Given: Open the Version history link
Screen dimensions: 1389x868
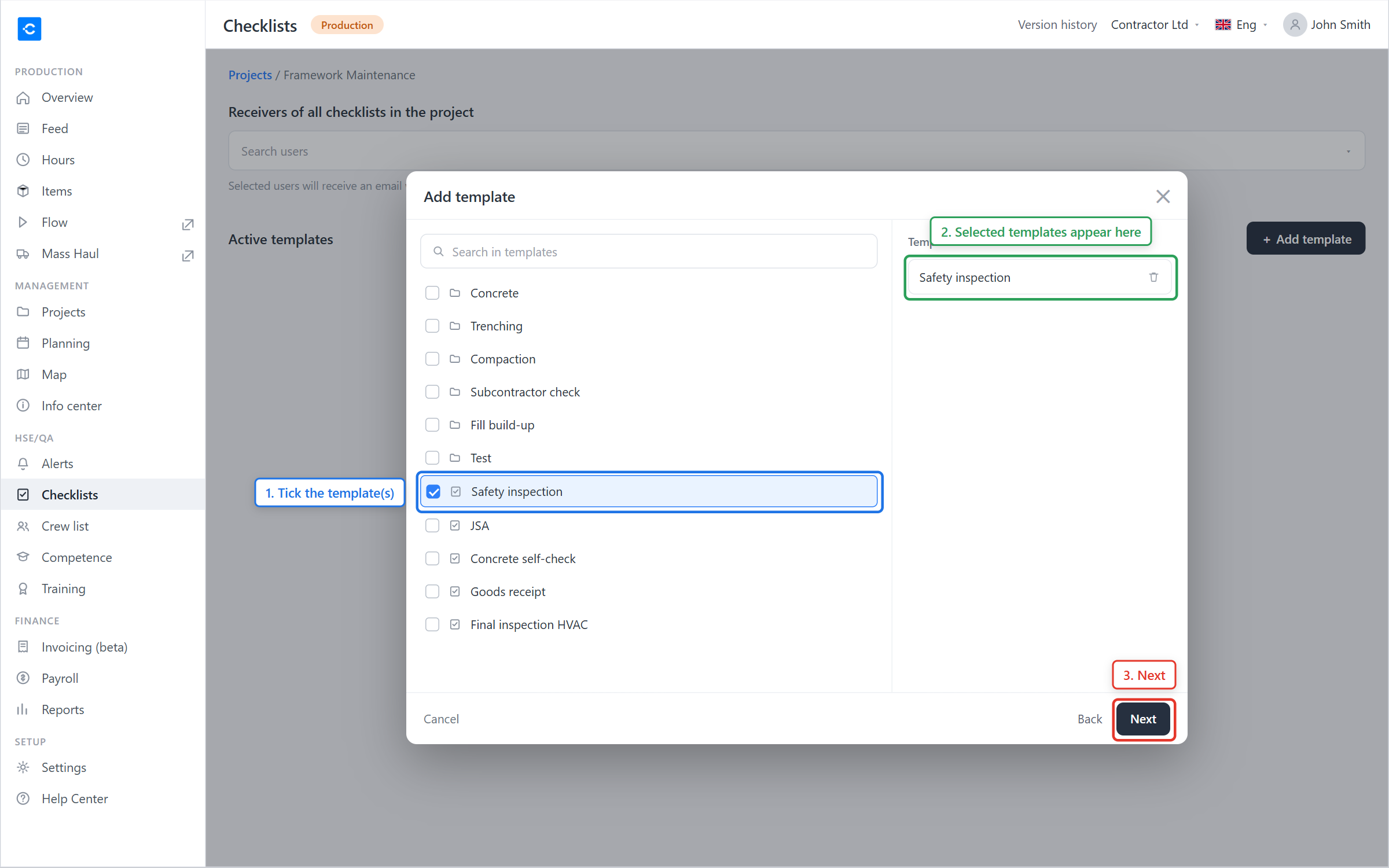Looking at the screenshot, I should click(x=1057, y=25).
